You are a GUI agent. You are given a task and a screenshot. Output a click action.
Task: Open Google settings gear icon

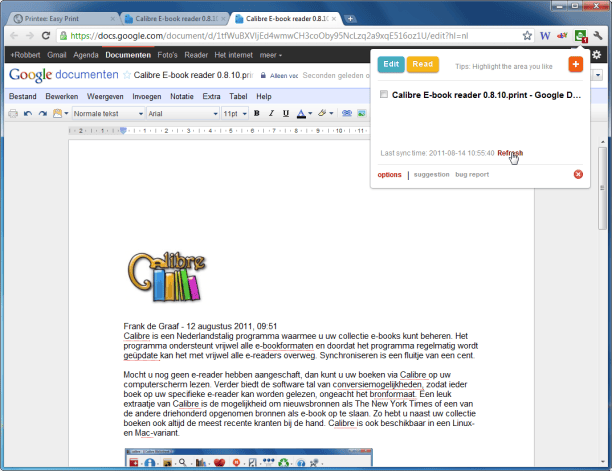[596, 55]
